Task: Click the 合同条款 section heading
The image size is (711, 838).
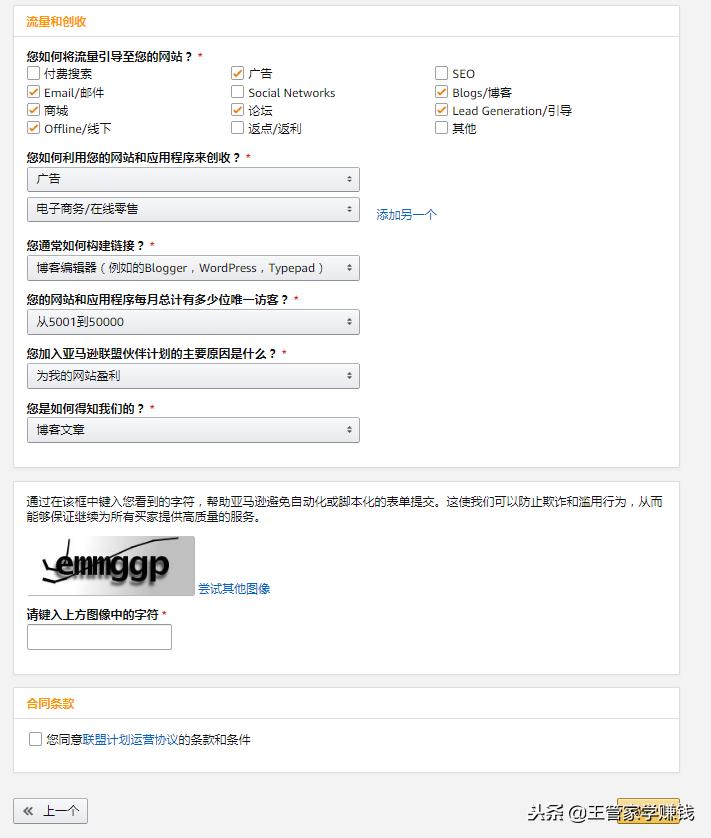Action: click(x=50, y=703)
